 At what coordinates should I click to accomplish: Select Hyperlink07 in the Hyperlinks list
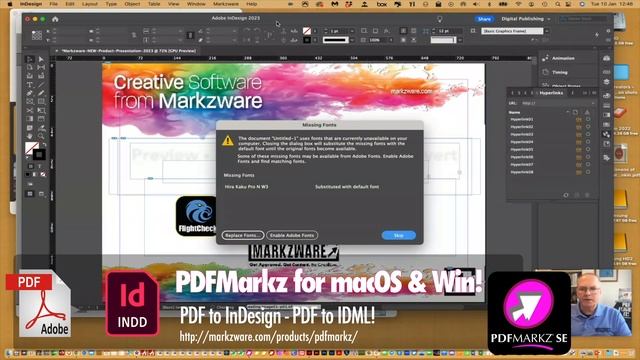(522, 164)
